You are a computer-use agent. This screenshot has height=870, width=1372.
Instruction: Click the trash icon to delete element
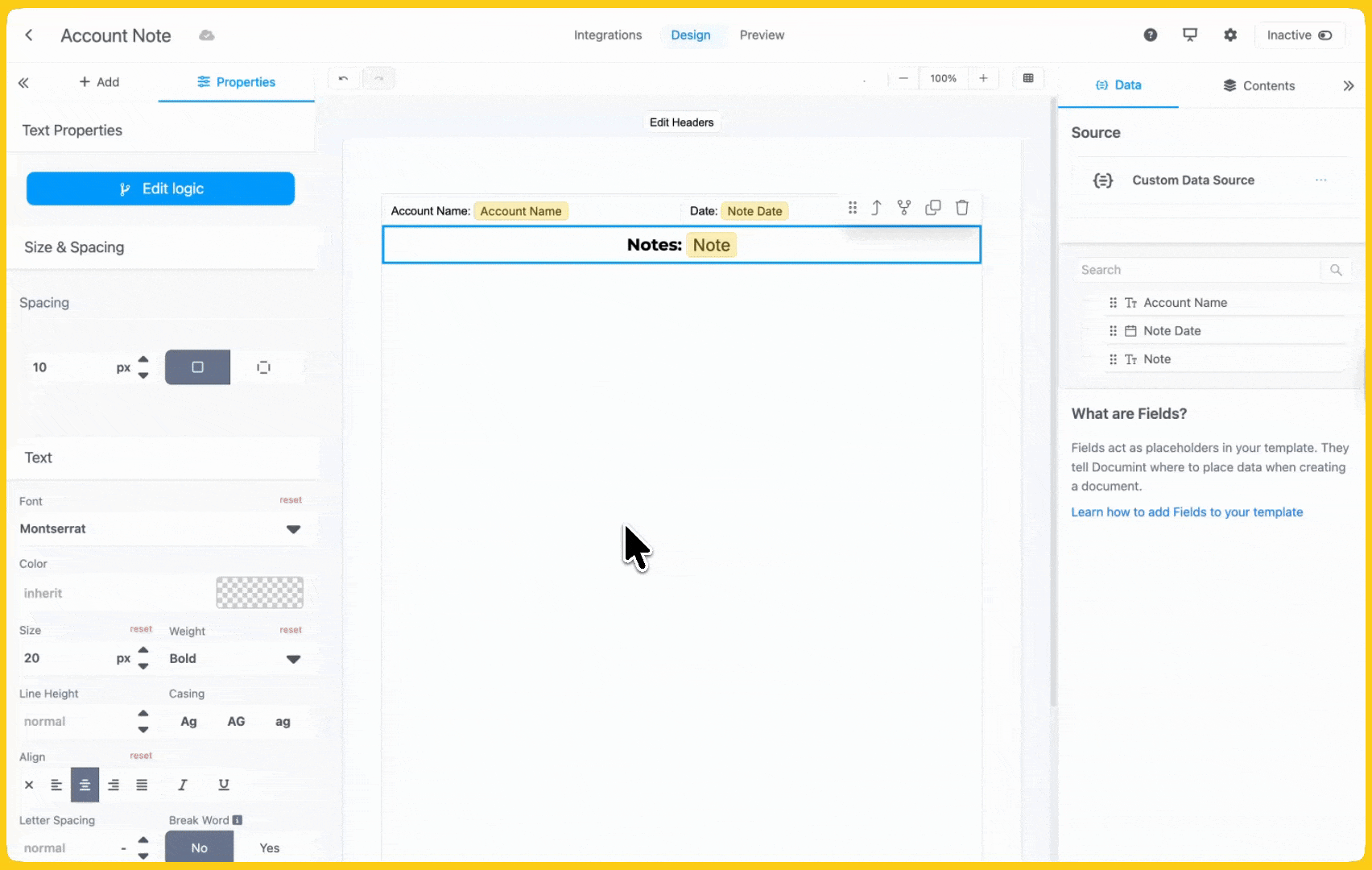point(961,208)
